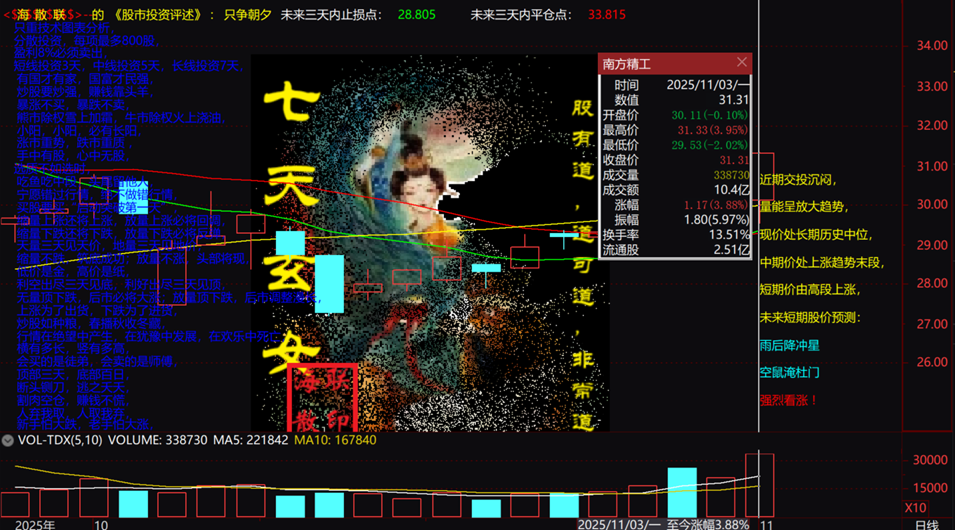Click the 南方精工 popup title
The height and width of the screenshot is (530, 955).
626,64
